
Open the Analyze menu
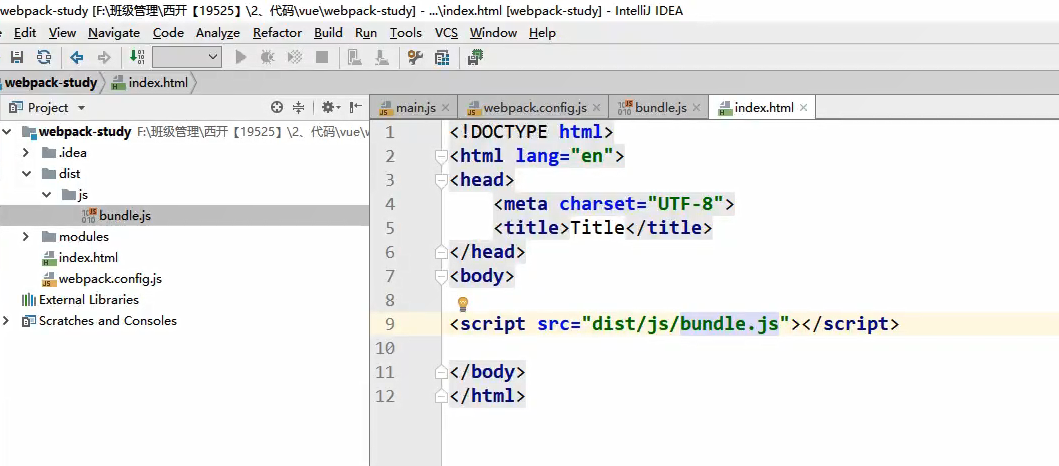click(x=218, y=32)
